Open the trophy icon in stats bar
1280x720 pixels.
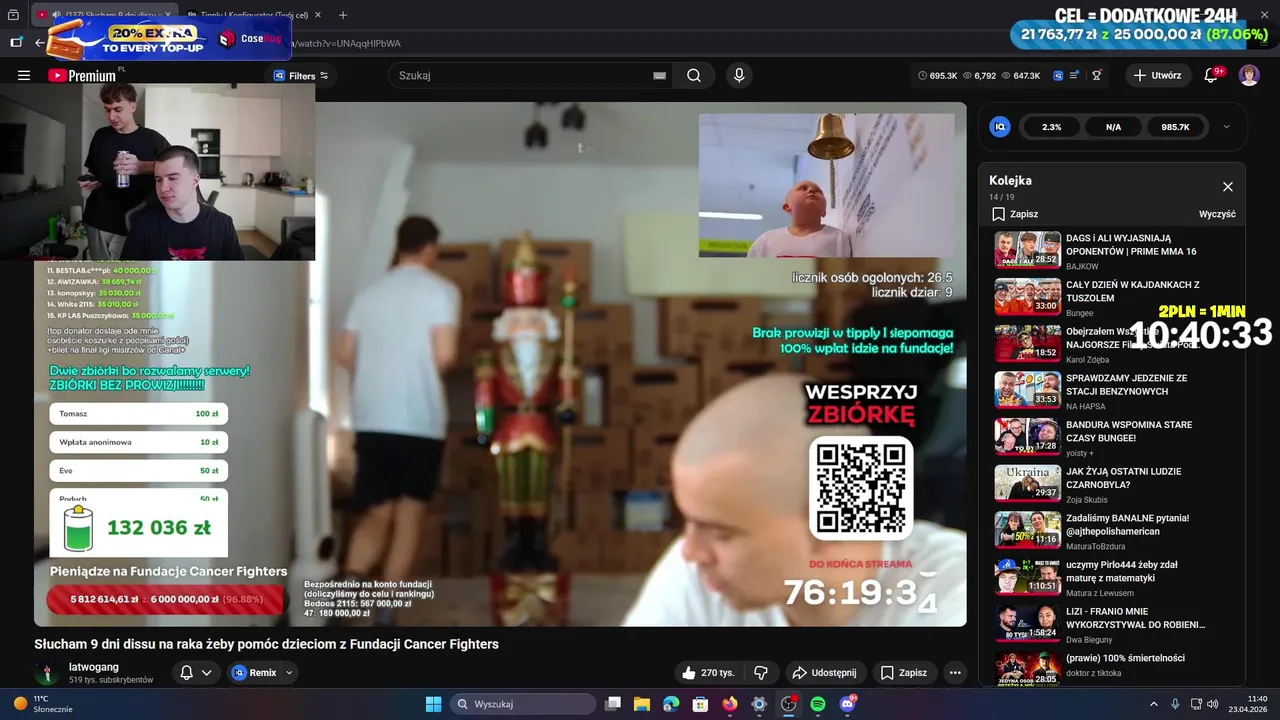click(x=1097, y=75)
